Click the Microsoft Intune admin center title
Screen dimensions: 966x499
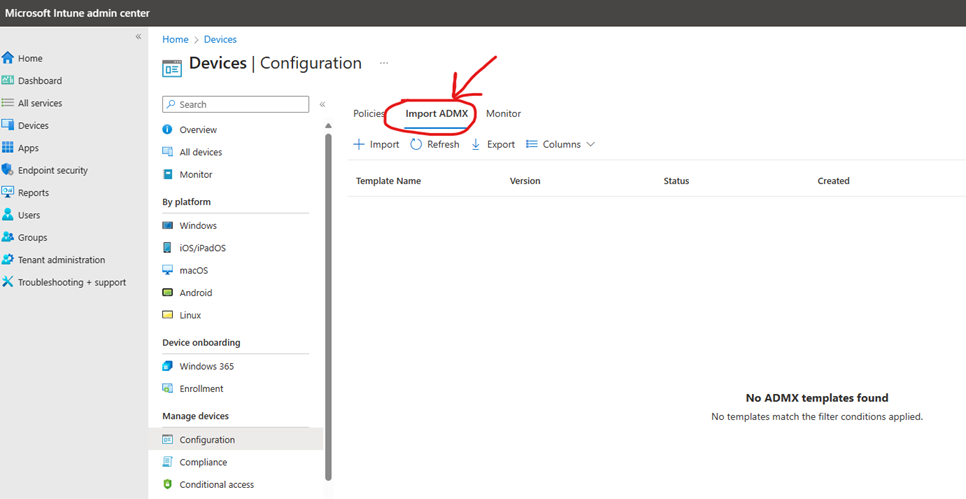click(x=77, y=12)
